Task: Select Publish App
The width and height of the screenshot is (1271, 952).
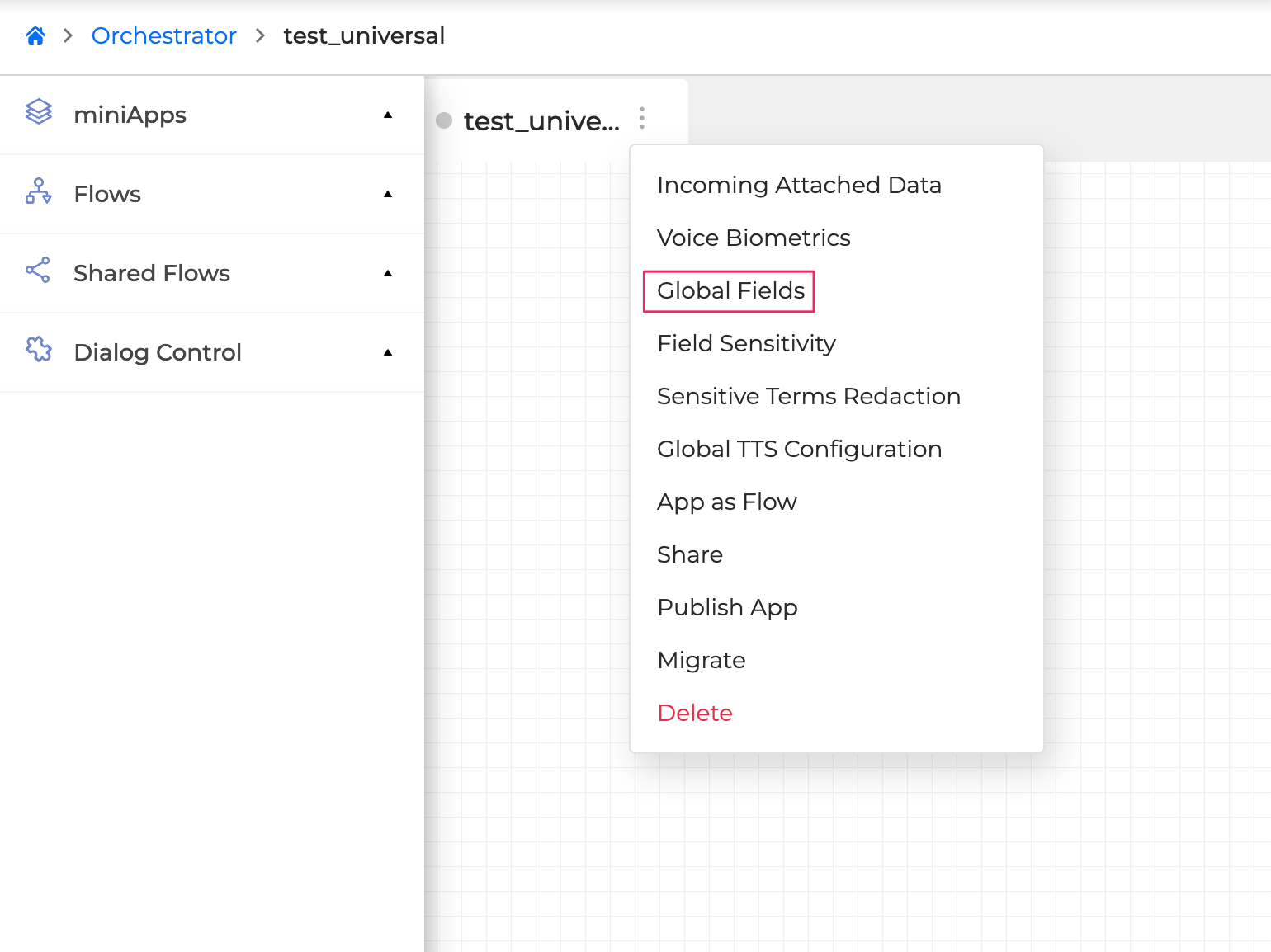Action: tap(727, 607)
